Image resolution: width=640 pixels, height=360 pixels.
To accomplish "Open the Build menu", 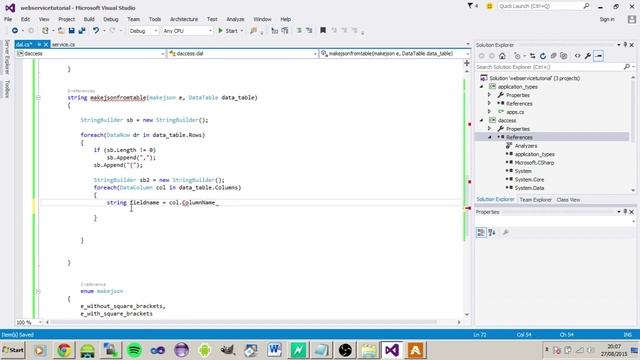I will [x=89, y=19].
